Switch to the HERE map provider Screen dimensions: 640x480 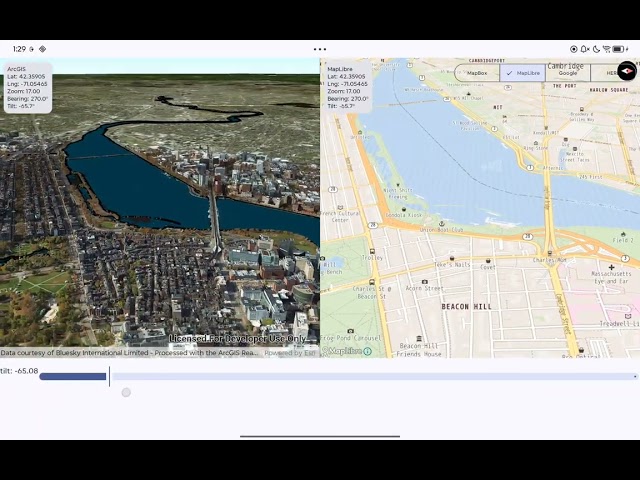tap(606, 73)
